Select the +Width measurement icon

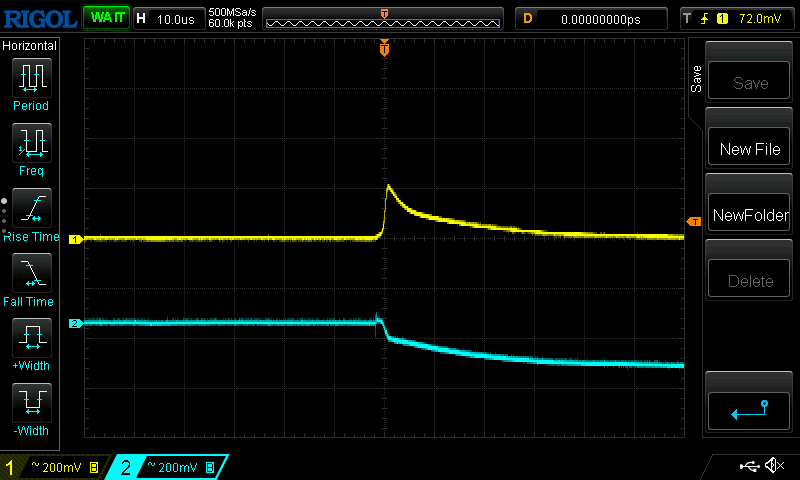point(31,337)
